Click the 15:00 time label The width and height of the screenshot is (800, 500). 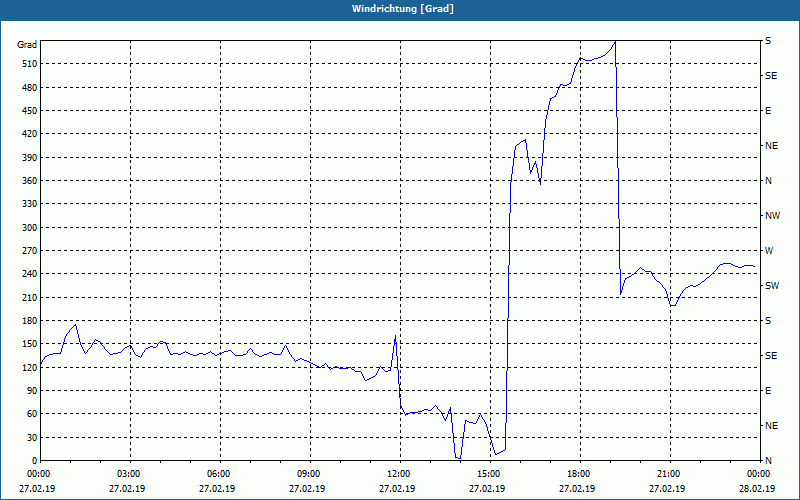pos(487,474)
